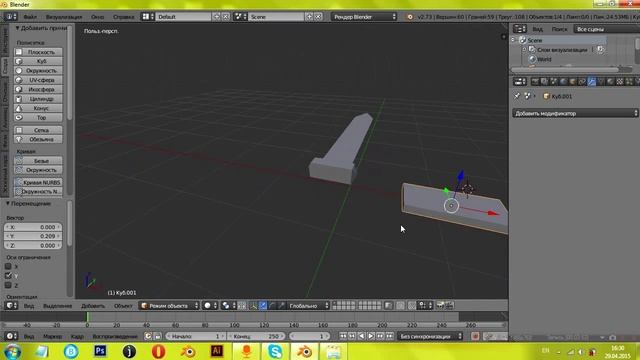Open the Справка help menu
The image size is (640, 360).
123,17
